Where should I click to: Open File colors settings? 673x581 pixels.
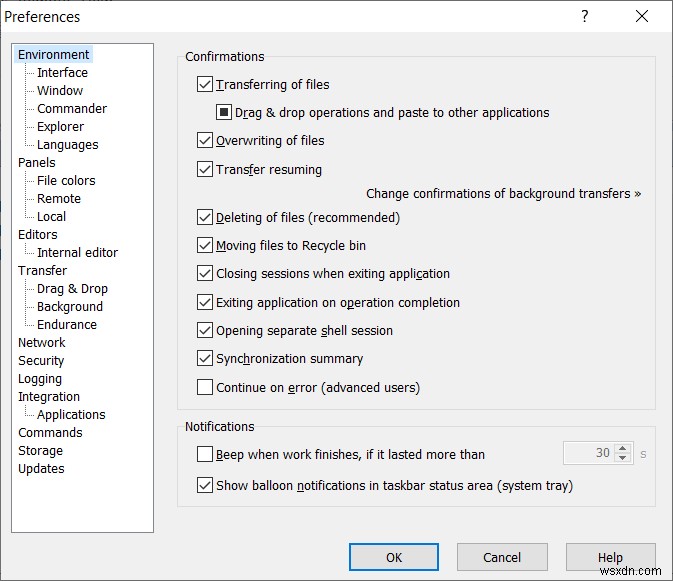tap(66, 181)
